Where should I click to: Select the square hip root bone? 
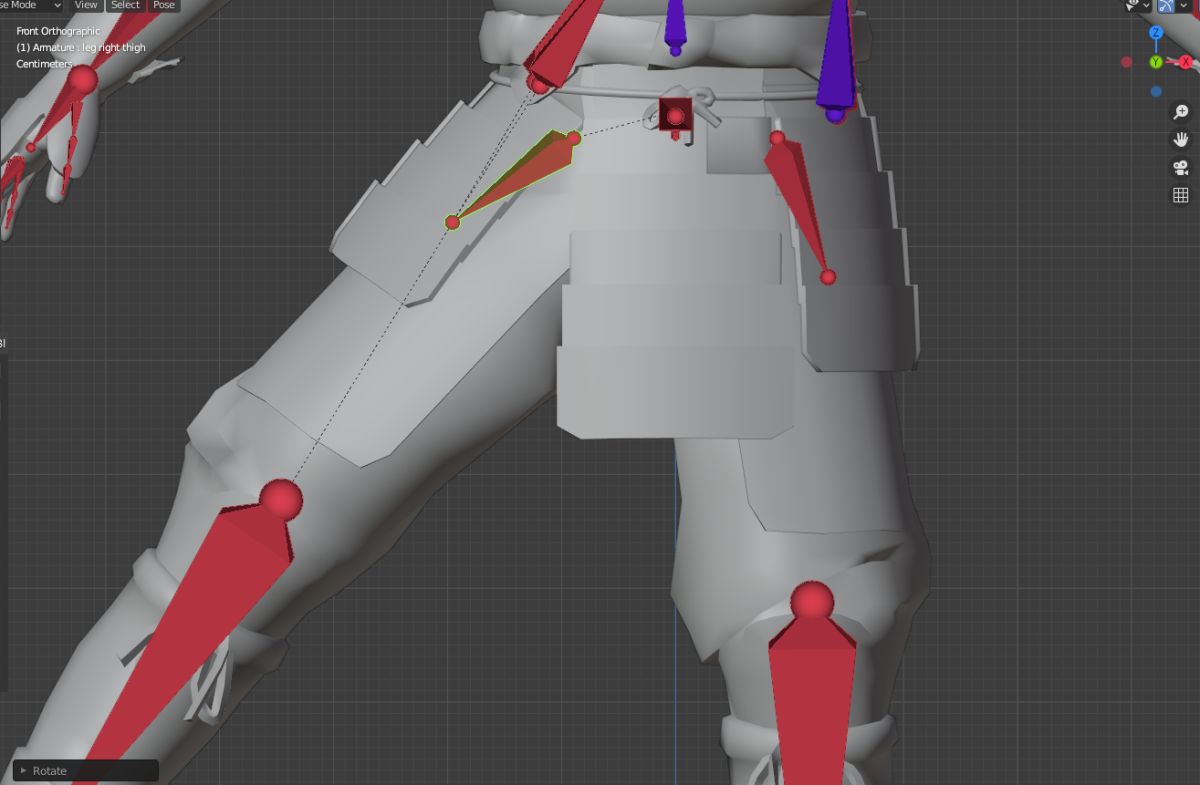[676, 117]
